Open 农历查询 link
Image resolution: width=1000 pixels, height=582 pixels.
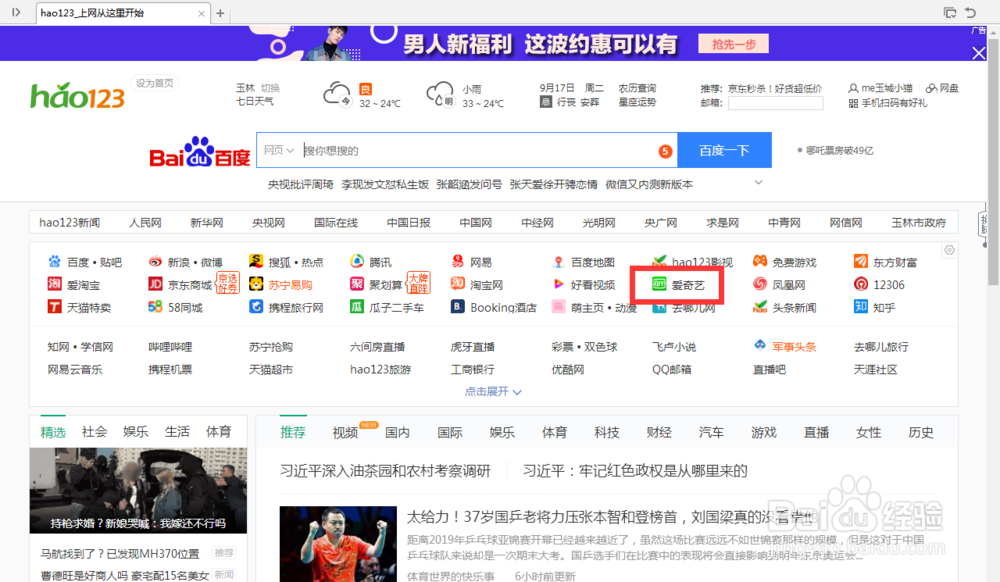(x=637, y=88)
